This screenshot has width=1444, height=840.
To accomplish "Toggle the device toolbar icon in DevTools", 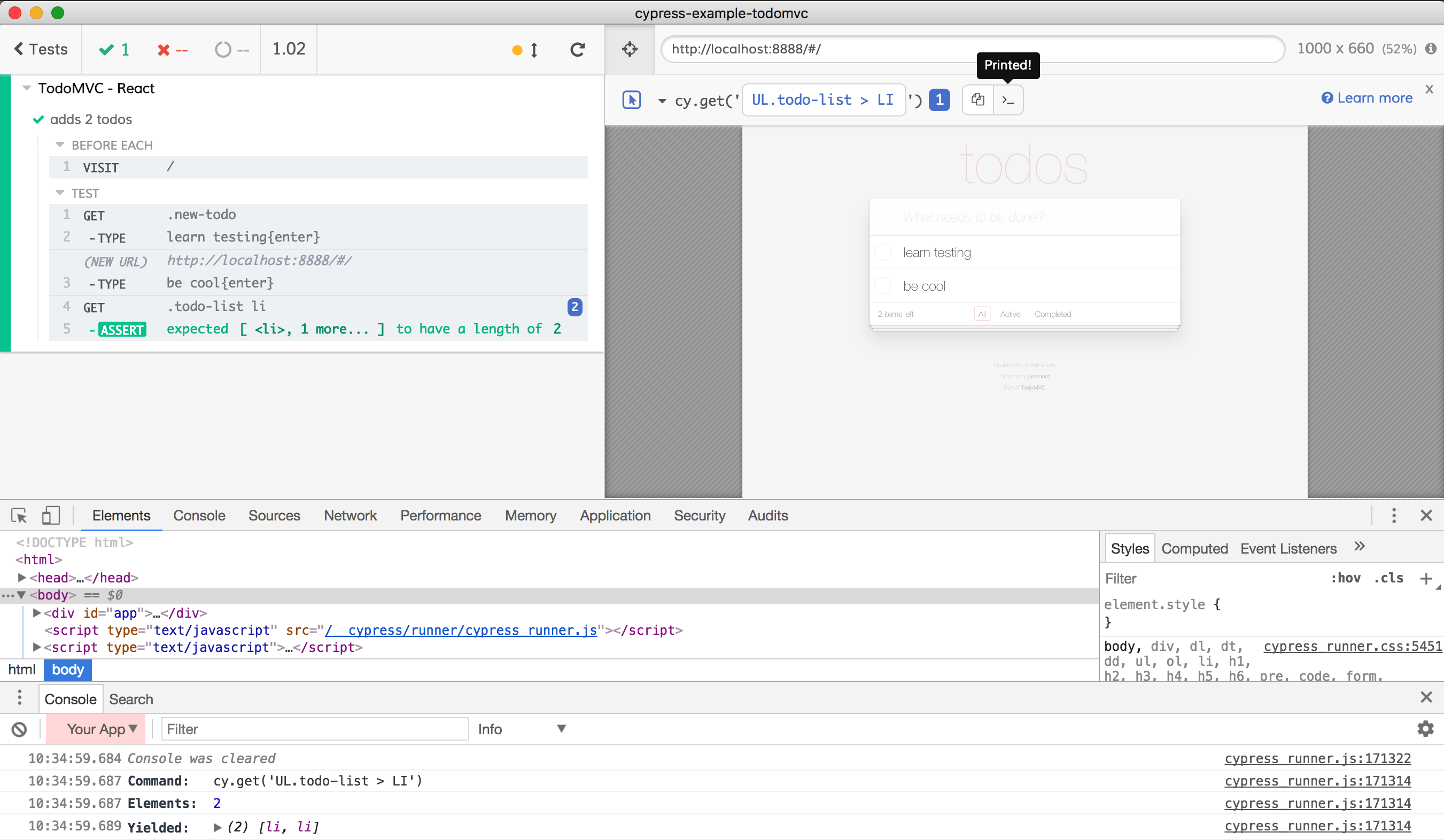I will [50, 515].
